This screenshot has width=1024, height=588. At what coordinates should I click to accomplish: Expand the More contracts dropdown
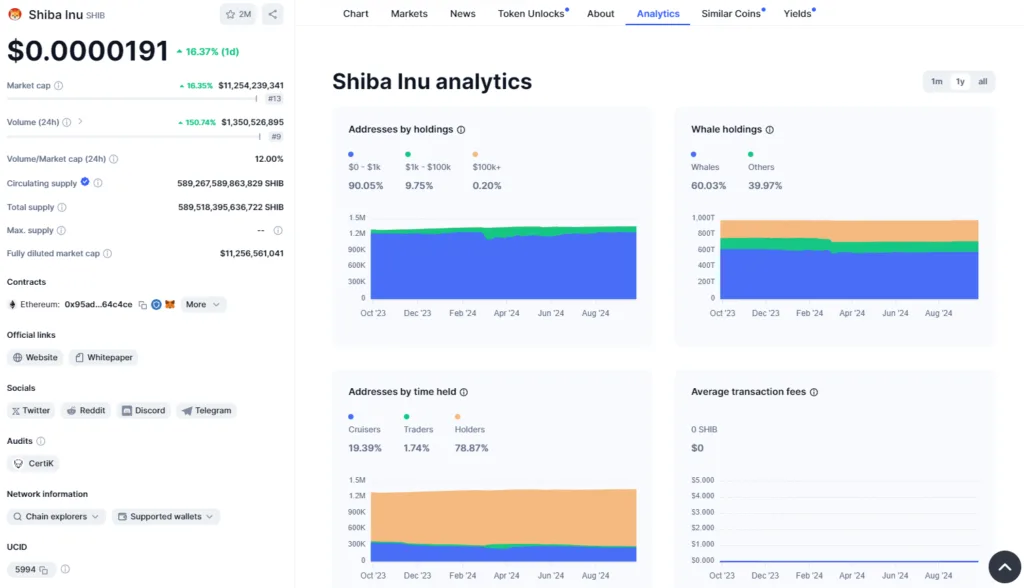[x=203, y=304]
